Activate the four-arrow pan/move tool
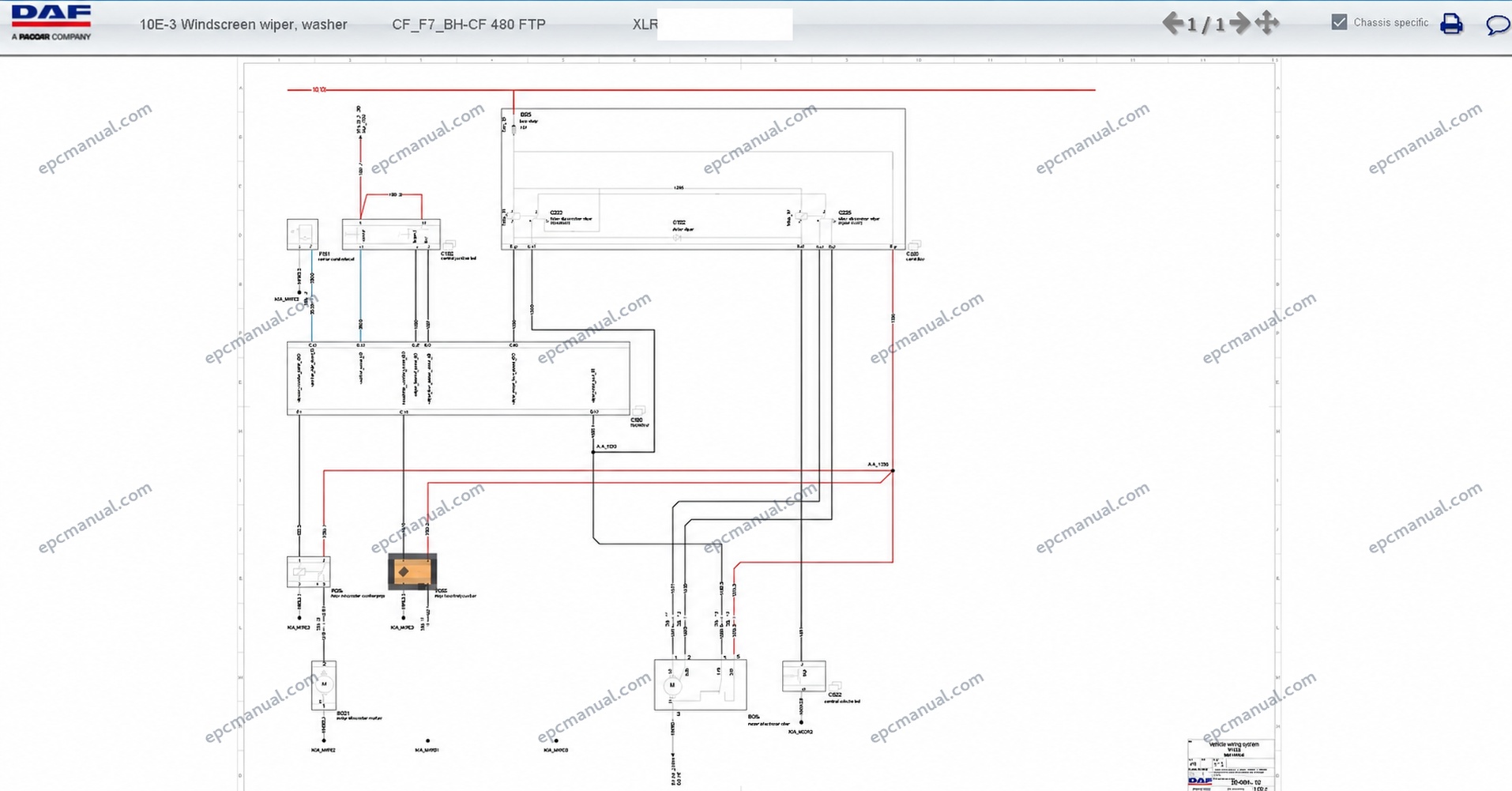The height and width of the screenshot is (791, 1512). click(1267, 23)
